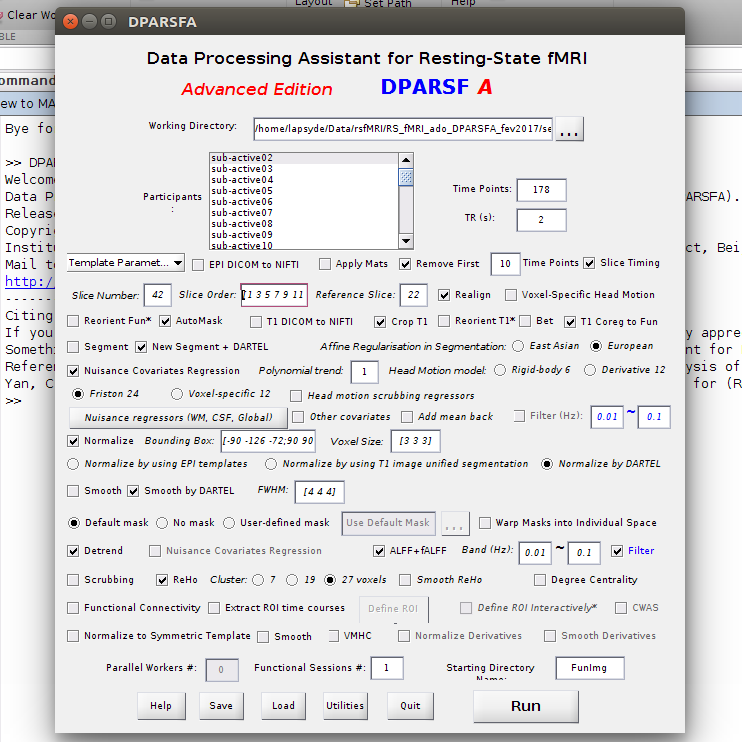Viewport: 742px width, 742px height.
Task: Select Normalize by T1 image unified segmentation
Action: point(271,464)
